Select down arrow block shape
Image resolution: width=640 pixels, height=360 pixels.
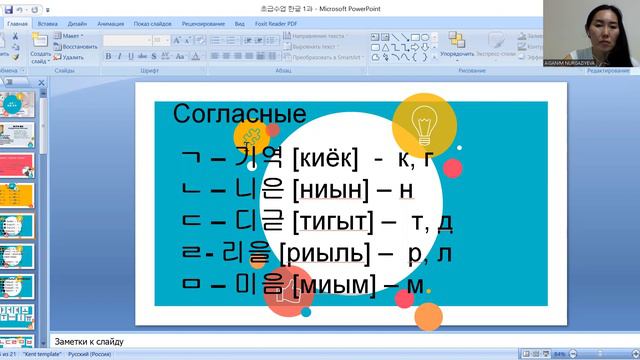425,48
